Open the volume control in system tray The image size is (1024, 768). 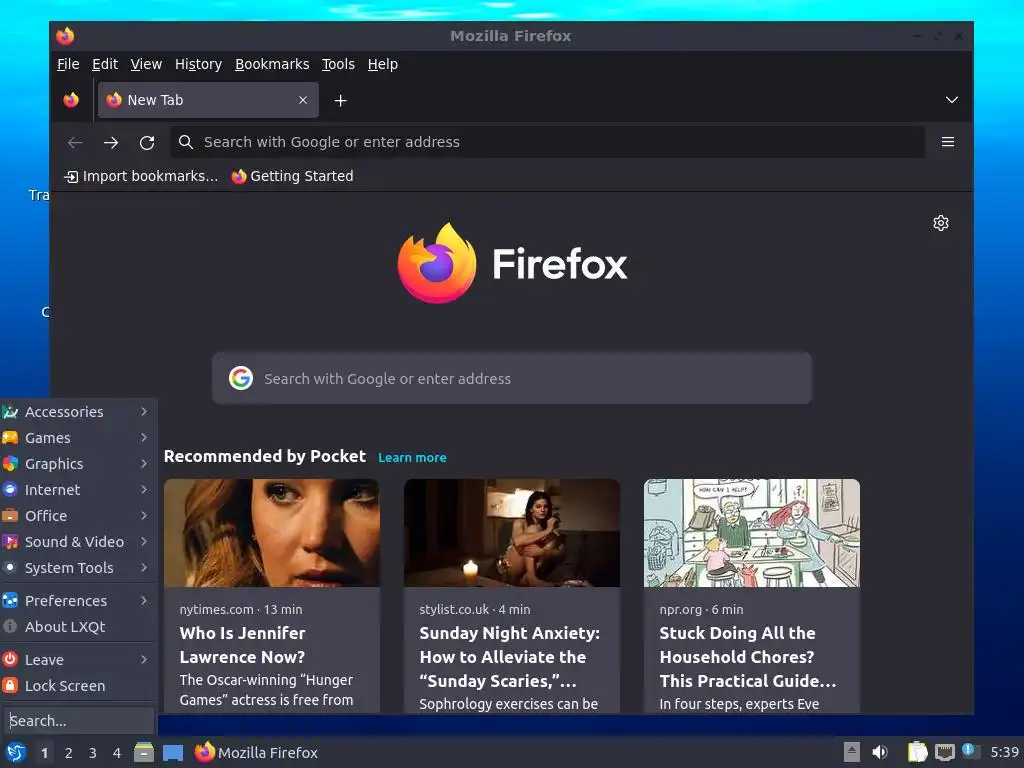[880, 752]
